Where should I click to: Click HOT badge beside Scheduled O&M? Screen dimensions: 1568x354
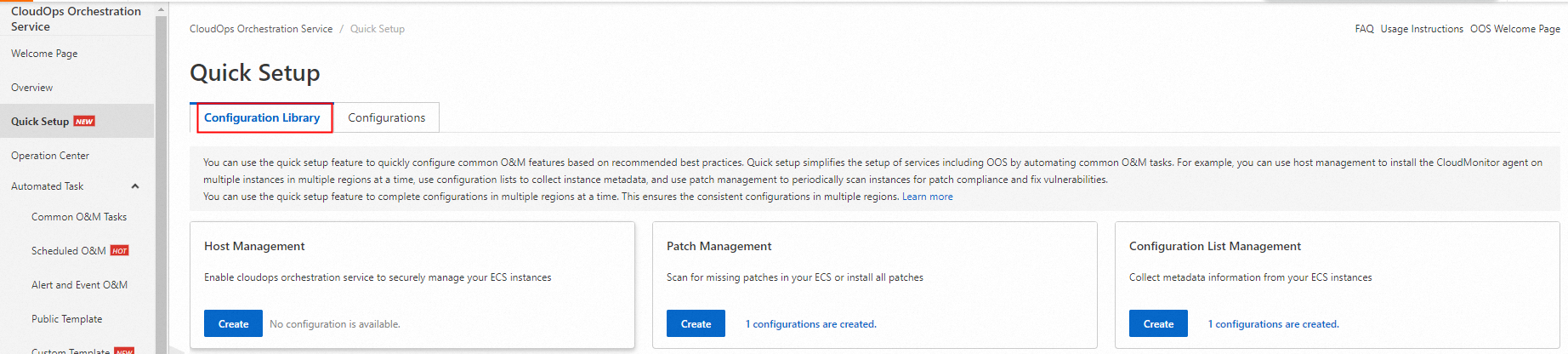point(120,251)
